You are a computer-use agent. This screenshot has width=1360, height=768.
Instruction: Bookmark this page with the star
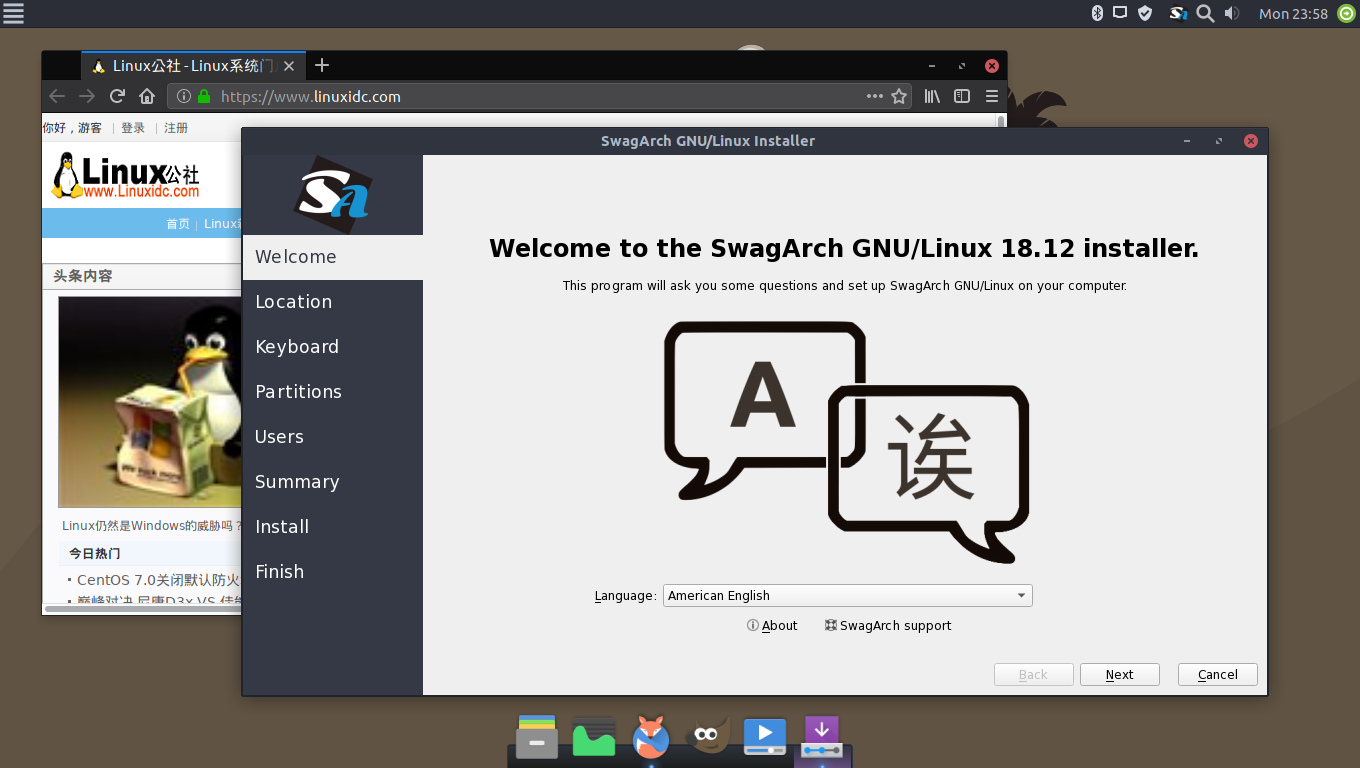click(899, 96)
